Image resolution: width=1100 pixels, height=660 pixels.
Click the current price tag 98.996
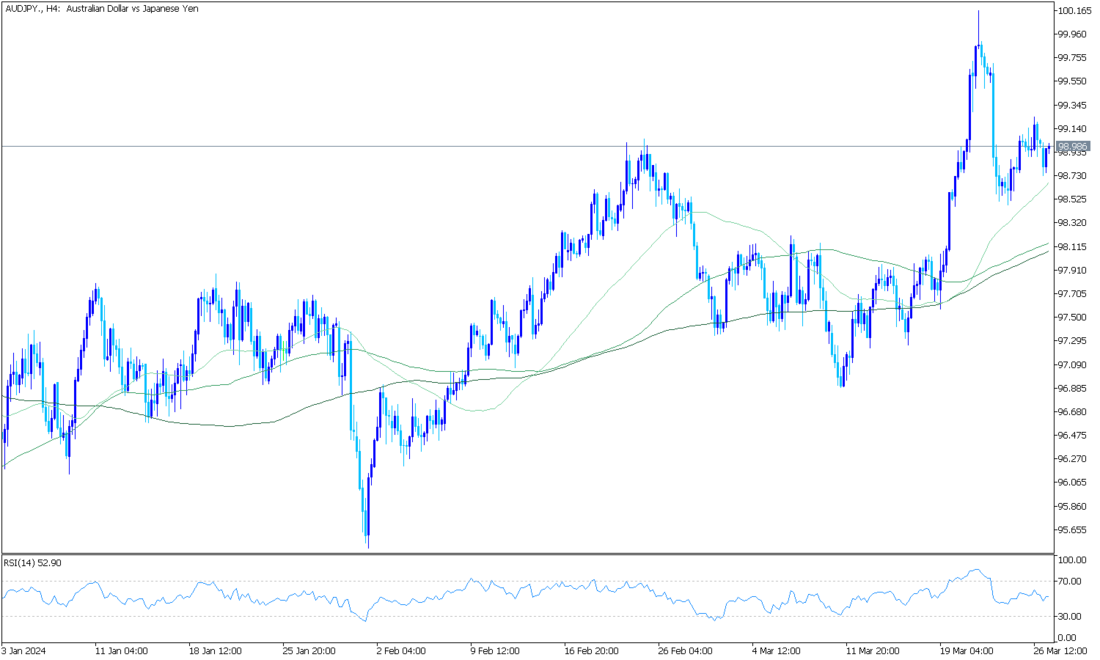point(1071,146)
